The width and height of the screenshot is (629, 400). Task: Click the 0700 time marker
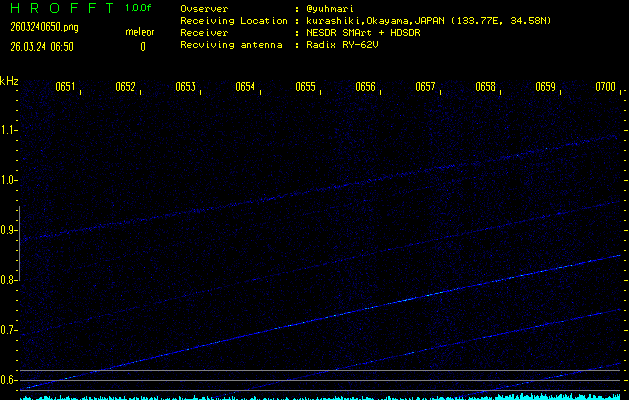click(x=605, y=87)
